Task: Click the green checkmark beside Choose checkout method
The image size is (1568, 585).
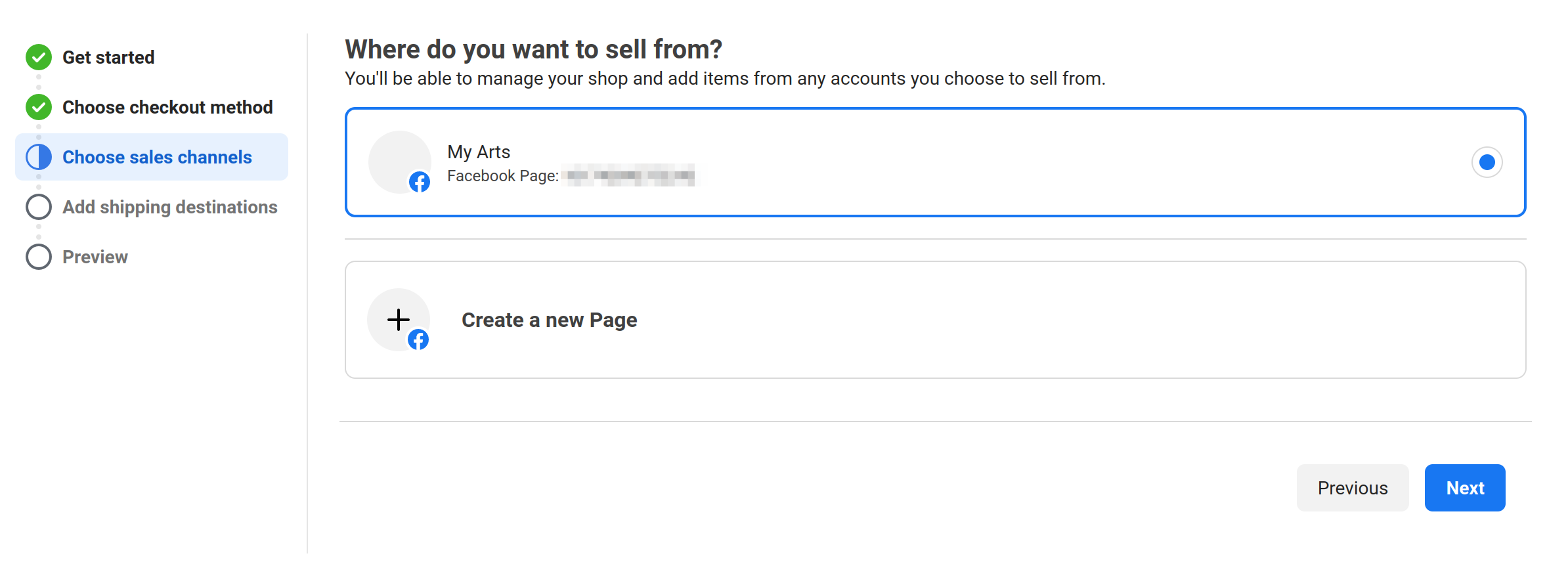Action: 39,107
